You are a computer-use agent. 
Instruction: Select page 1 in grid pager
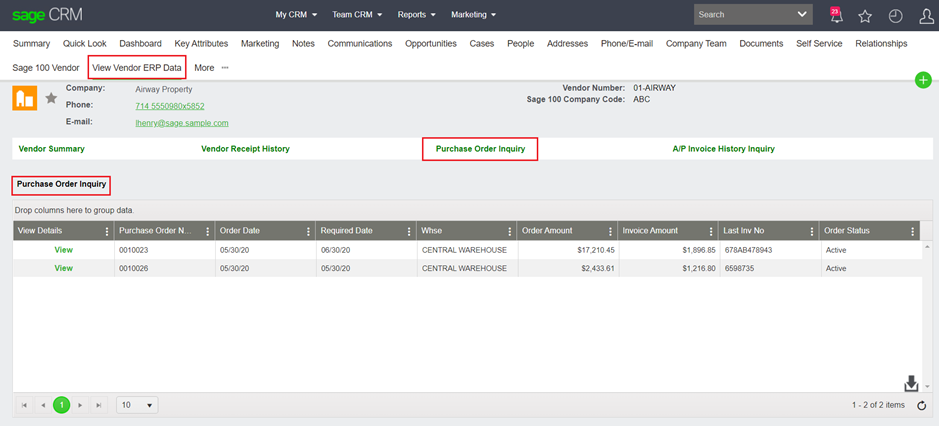(x=61, y=405)
